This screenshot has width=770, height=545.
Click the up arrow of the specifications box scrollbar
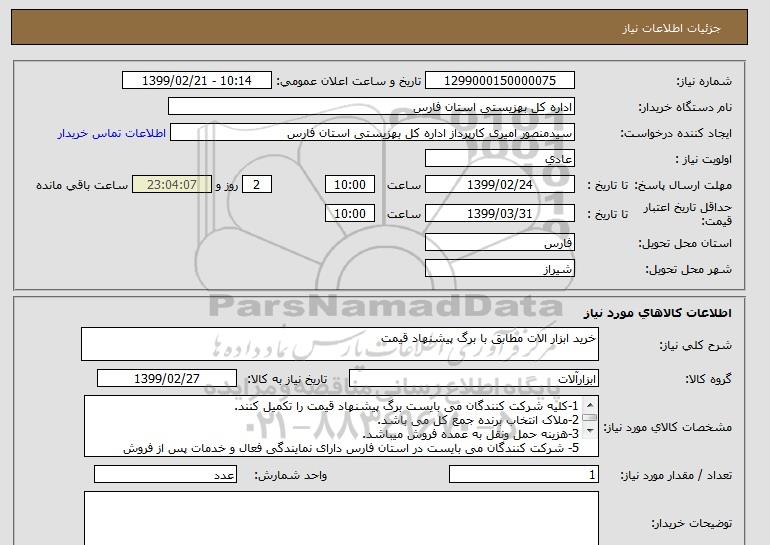coord(590,405)
